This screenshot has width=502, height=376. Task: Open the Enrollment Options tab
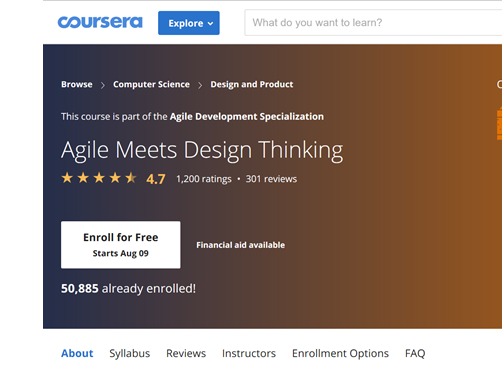point(340,353)
